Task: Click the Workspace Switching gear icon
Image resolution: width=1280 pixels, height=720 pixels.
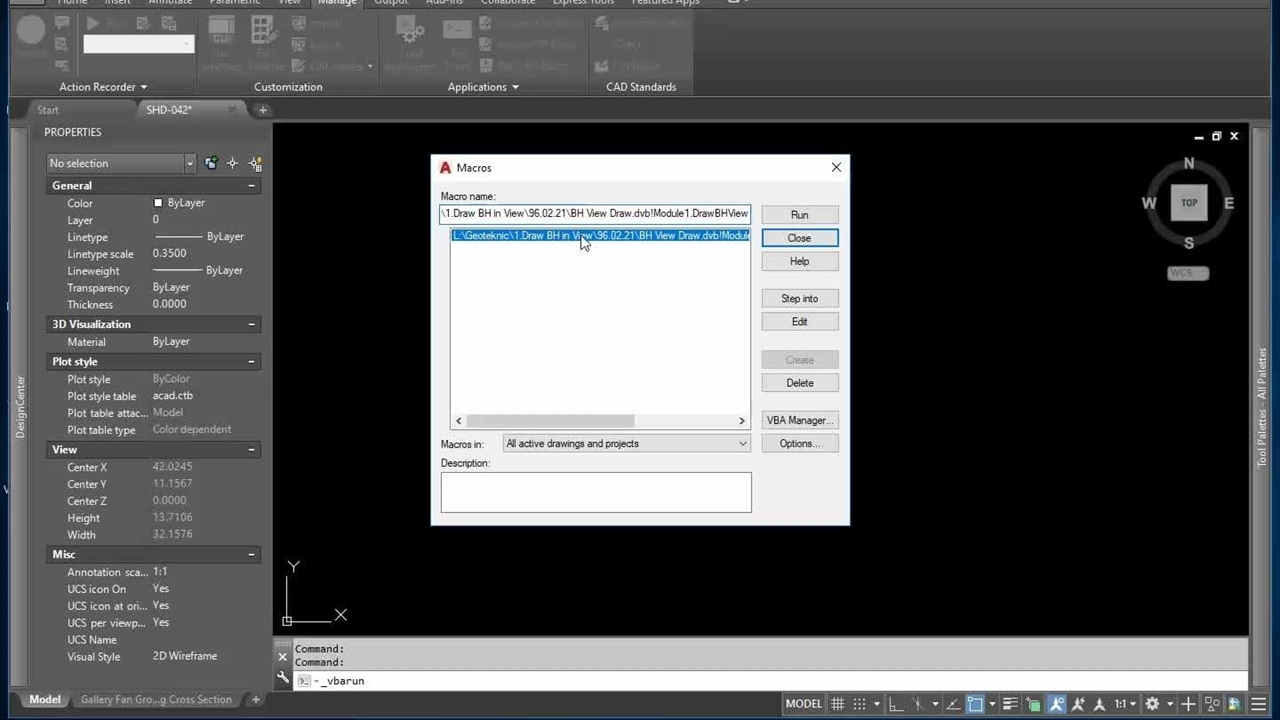Action: 1152,704
